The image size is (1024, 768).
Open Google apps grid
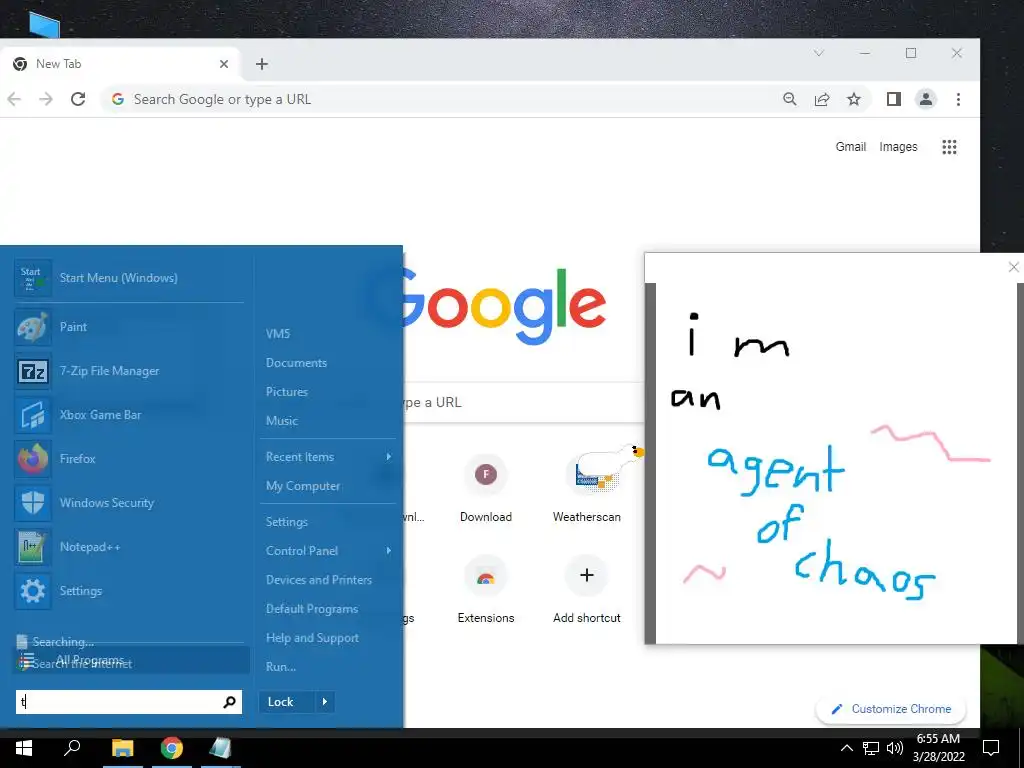click(949, 147)
